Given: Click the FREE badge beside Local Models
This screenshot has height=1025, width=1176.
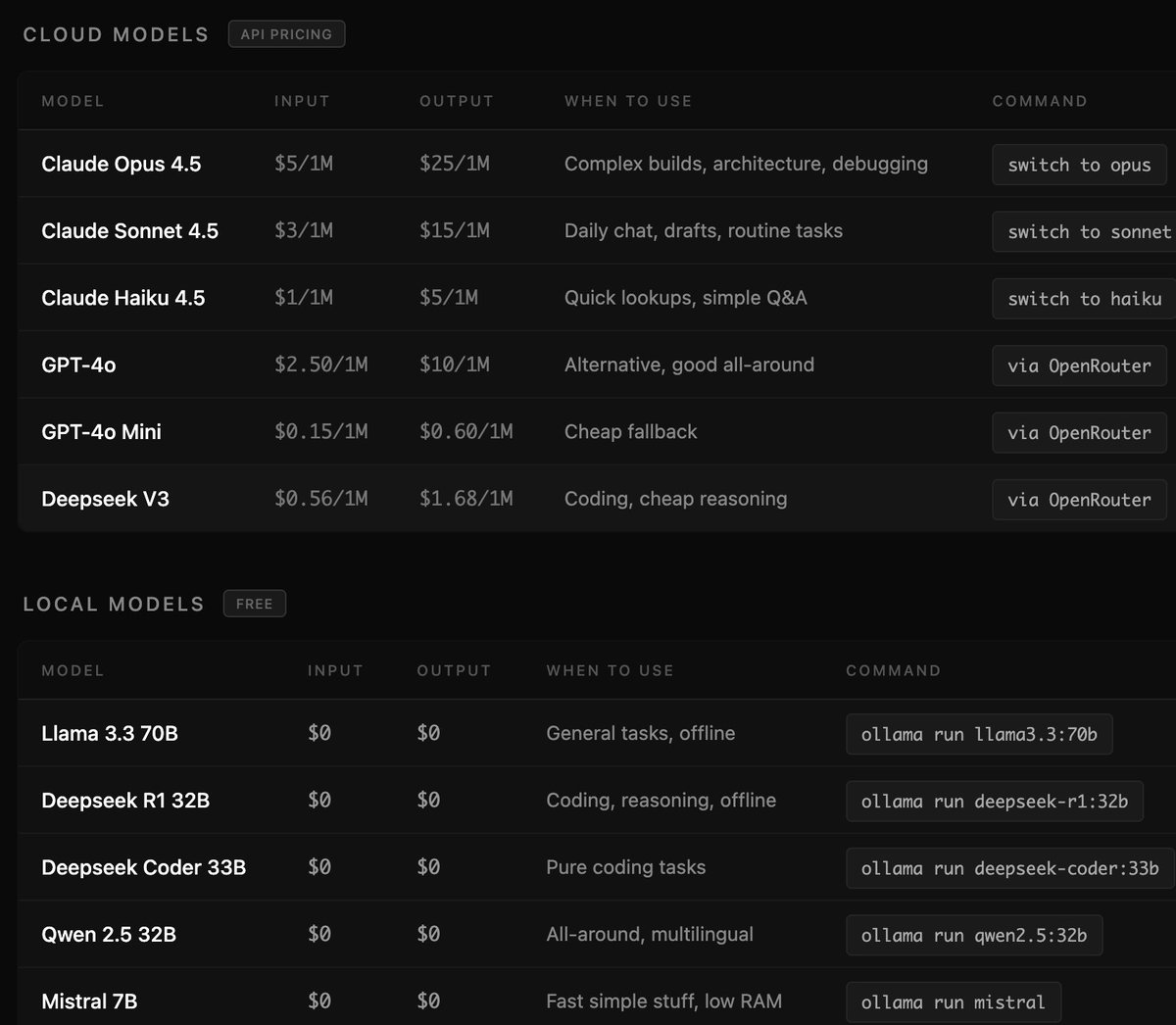Looking at the screenshot, I should (254, 604).
